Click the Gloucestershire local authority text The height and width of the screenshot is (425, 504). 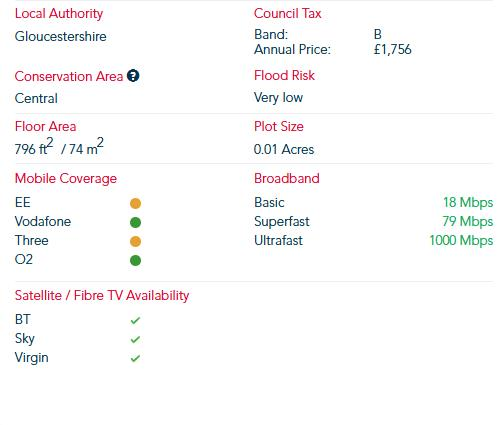(x=61, y=36)
